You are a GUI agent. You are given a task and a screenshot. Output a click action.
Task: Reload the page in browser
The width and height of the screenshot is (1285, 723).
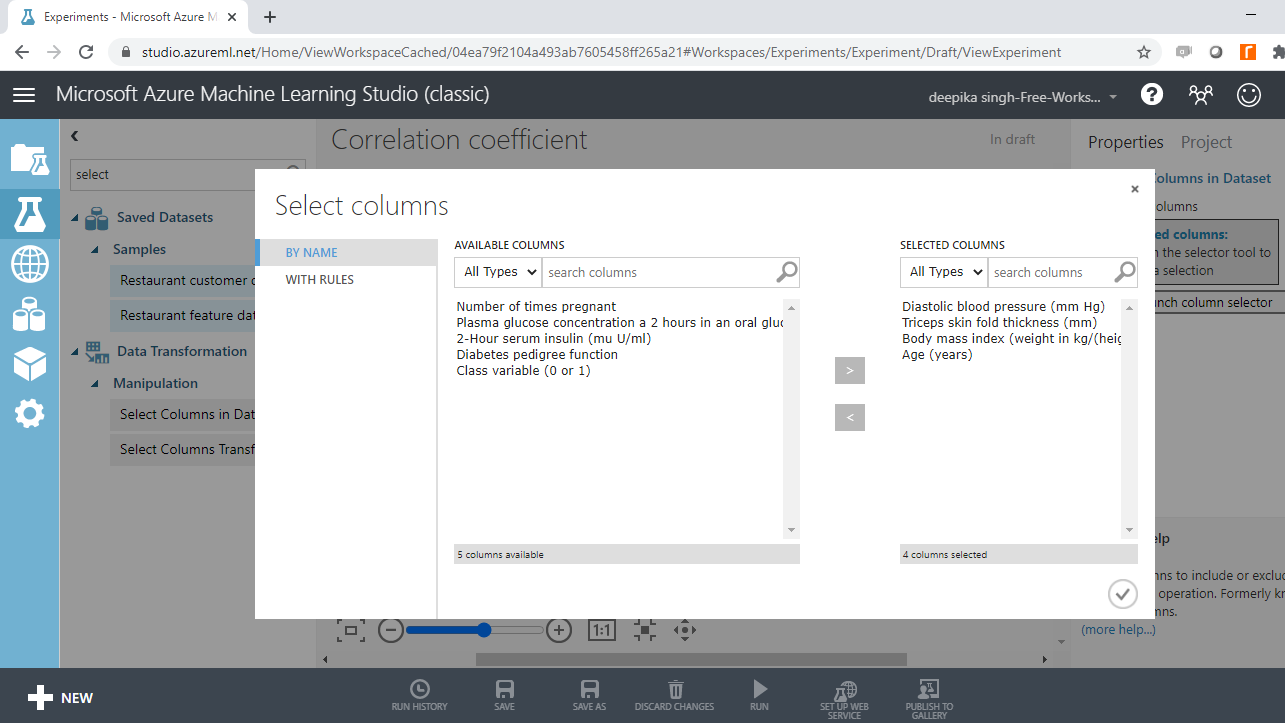(x=86, y=52)
